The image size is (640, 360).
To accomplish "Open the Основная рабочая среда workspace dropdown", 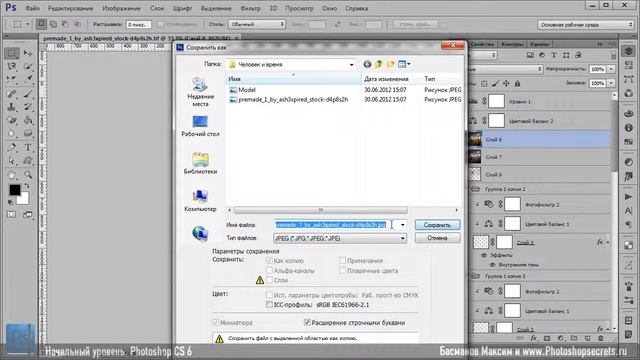I will click(x=585, y=25).
